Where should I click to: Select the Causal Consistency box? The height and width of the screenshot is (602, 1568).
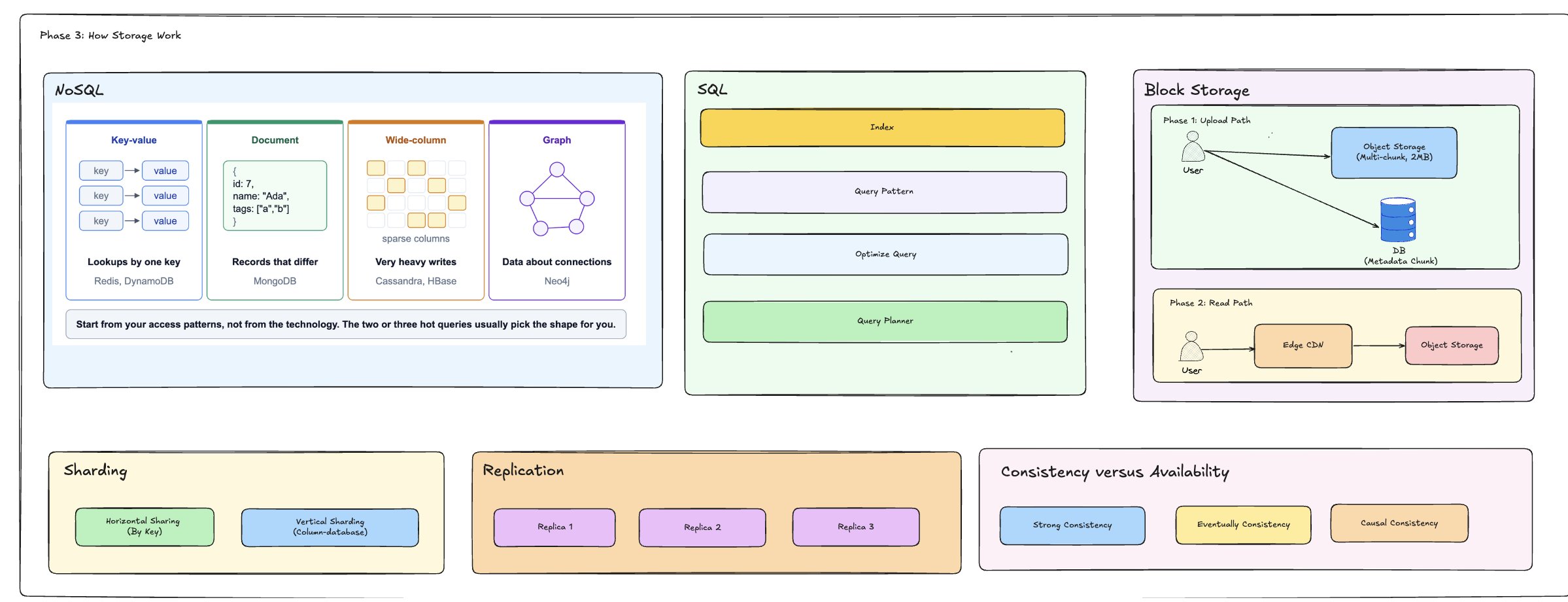pyautogui.click(x=1399, y=523)
